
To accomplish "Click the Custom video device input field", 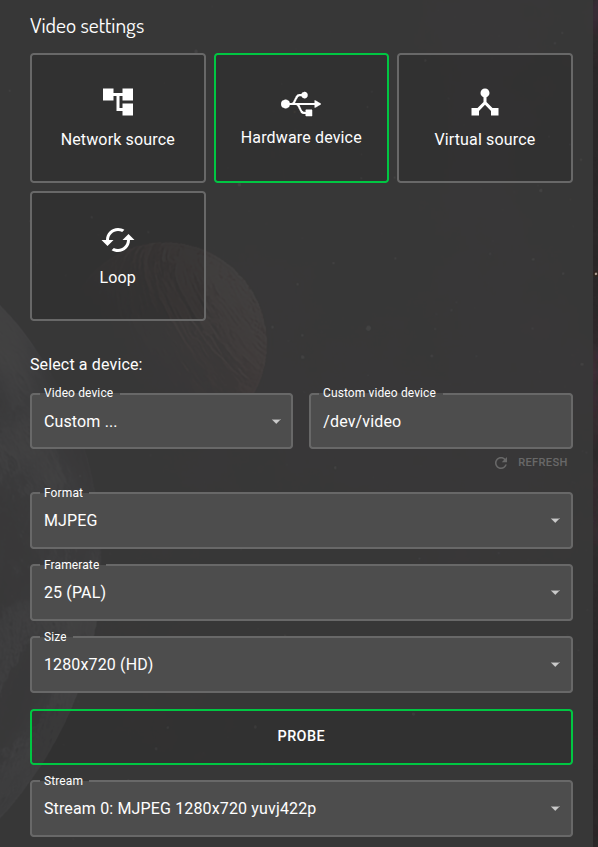I will 440,421.
